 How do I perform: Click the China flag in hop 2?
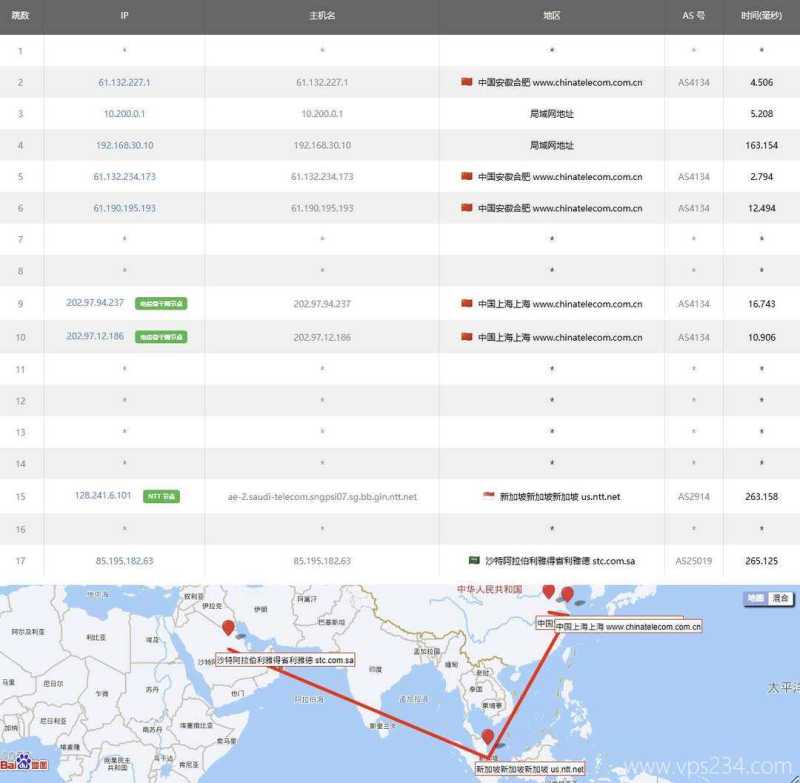pos(466,82)
